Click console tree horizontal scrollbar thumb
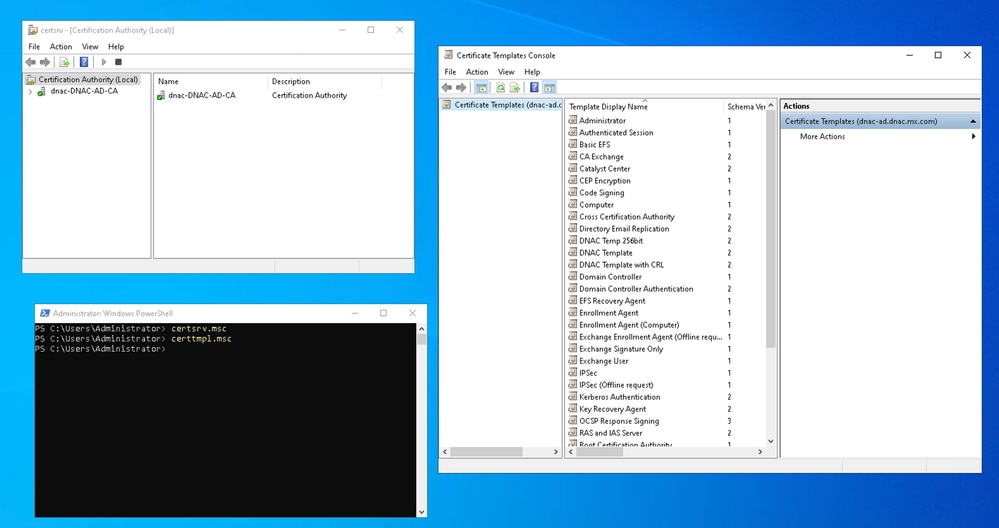 [486, 452]
